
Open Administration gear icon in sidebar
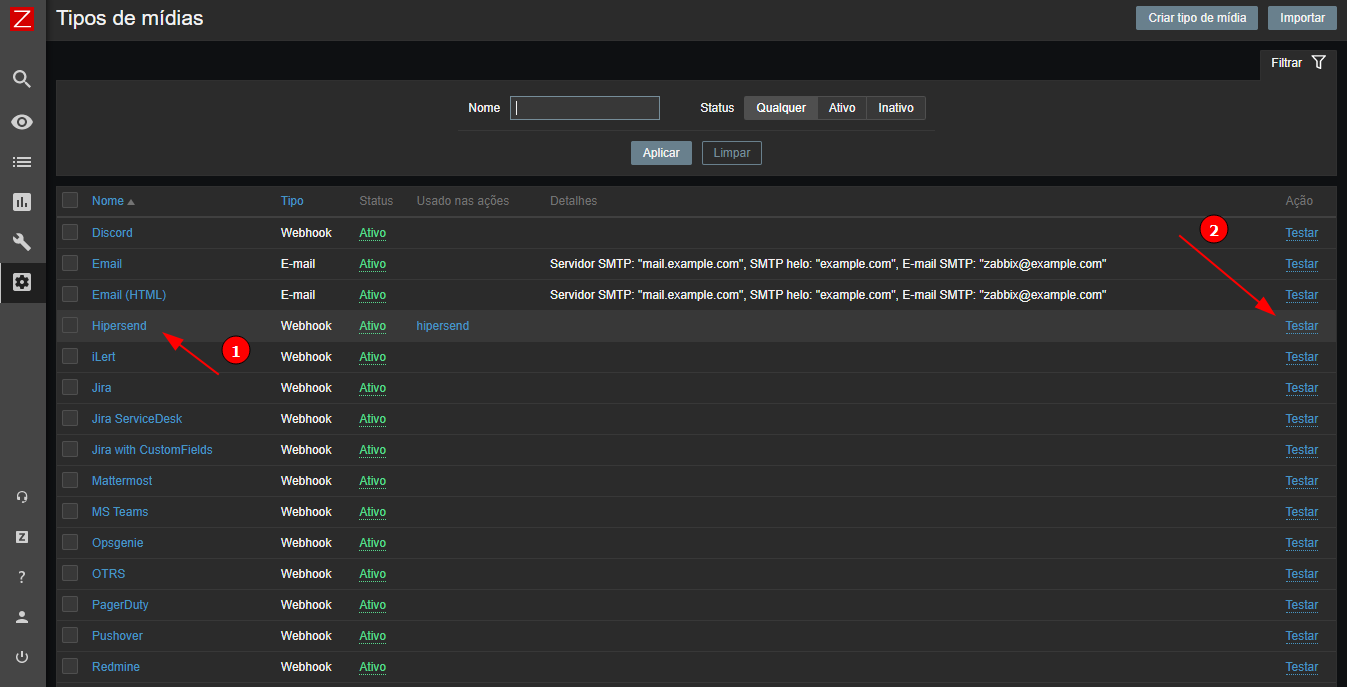point(22,282)
